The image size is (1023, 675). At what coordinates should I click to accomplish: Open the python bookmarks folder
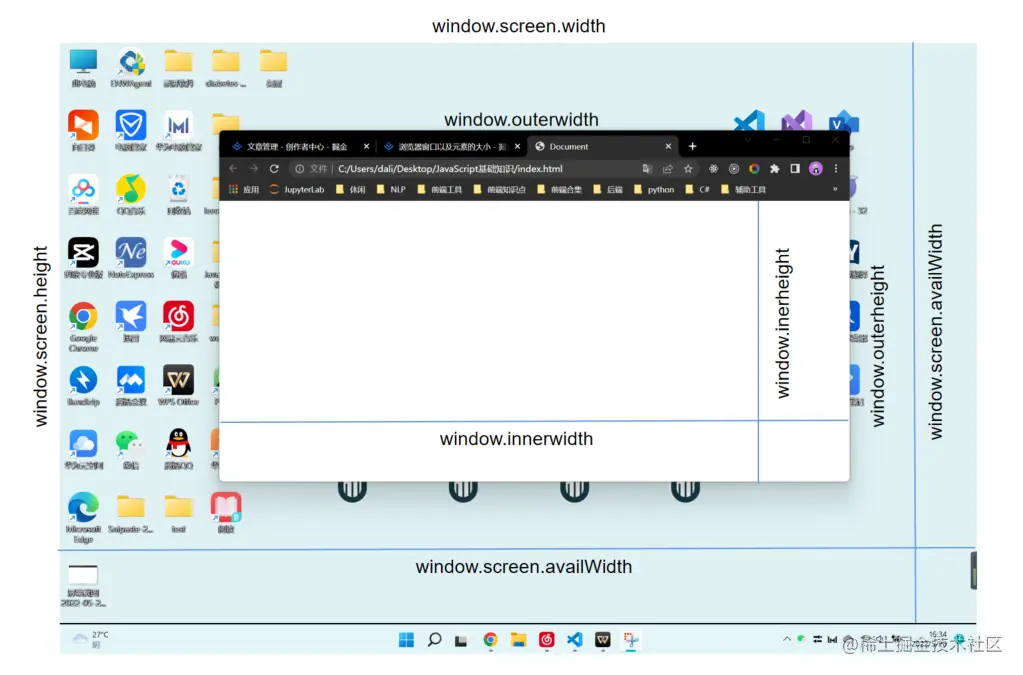[654, 190]
